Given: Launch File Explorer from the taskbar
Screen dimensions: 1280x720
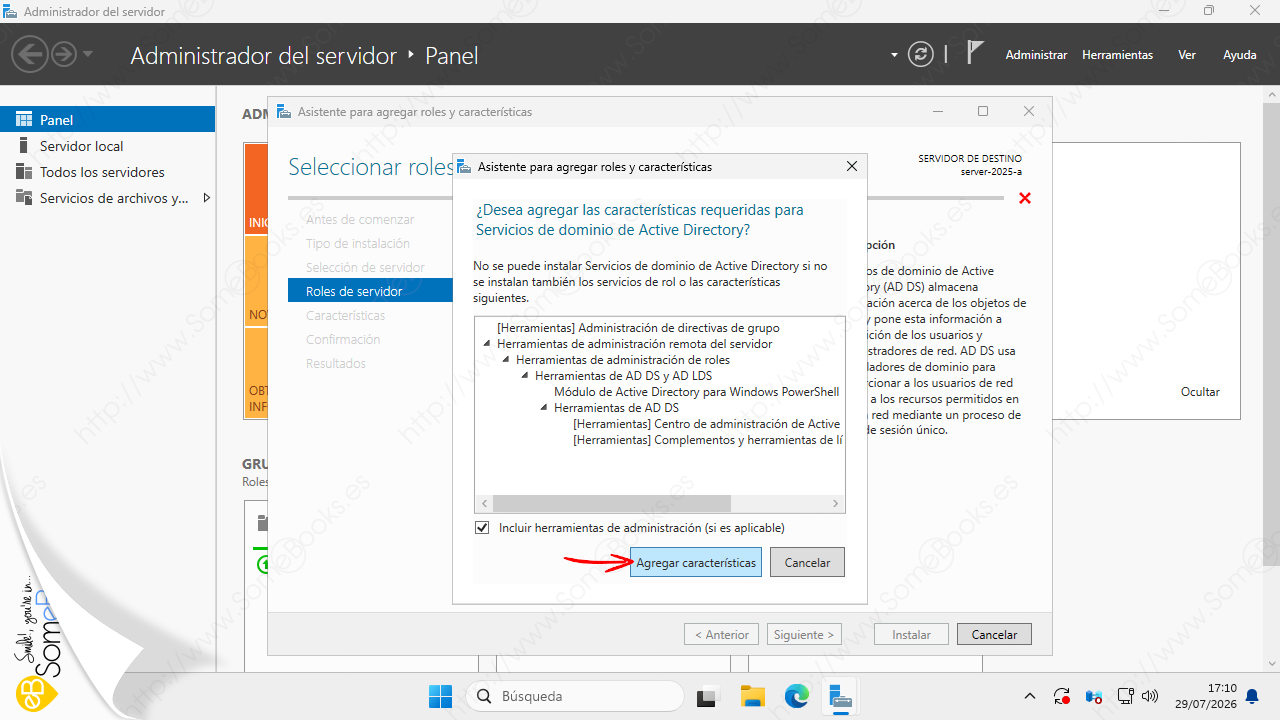Looking at the screenshot, I should pyautogui.click(x=752, y=696).
